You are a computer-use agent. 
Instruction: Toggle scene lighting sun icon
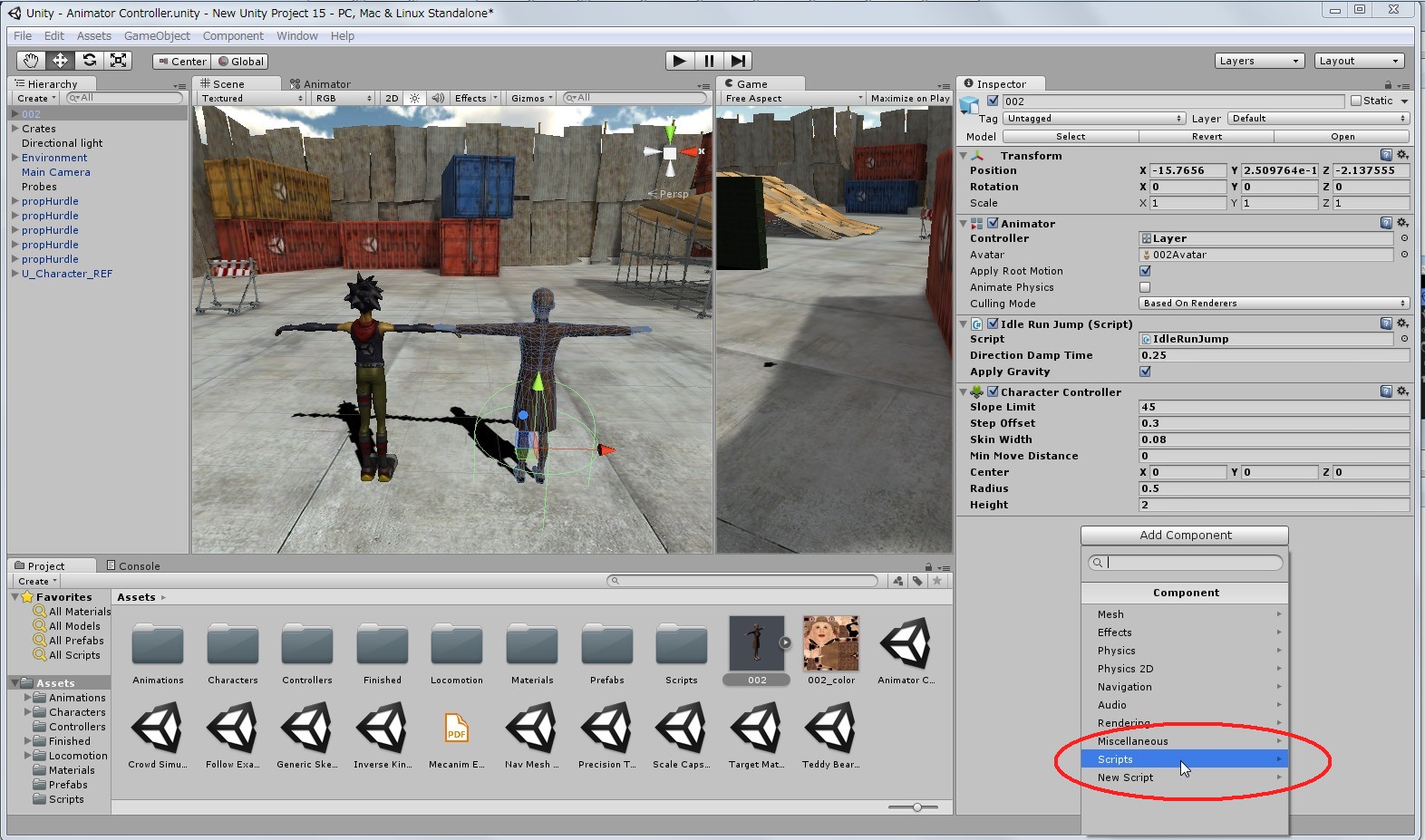[414, 98]
